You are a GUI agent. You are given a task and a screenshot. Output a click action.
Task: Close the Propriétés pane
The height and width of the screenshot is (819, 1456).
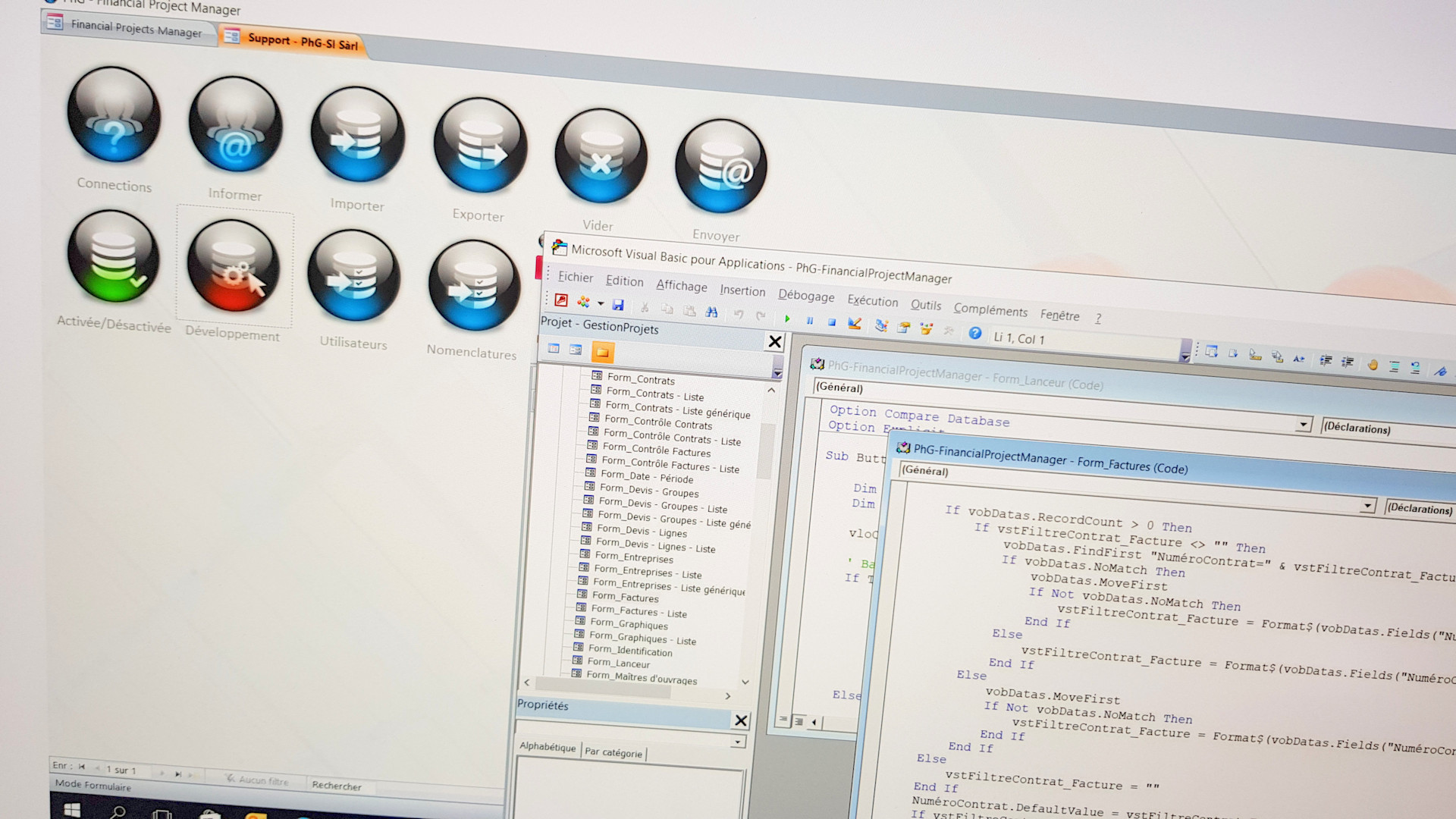coord(741,720)
